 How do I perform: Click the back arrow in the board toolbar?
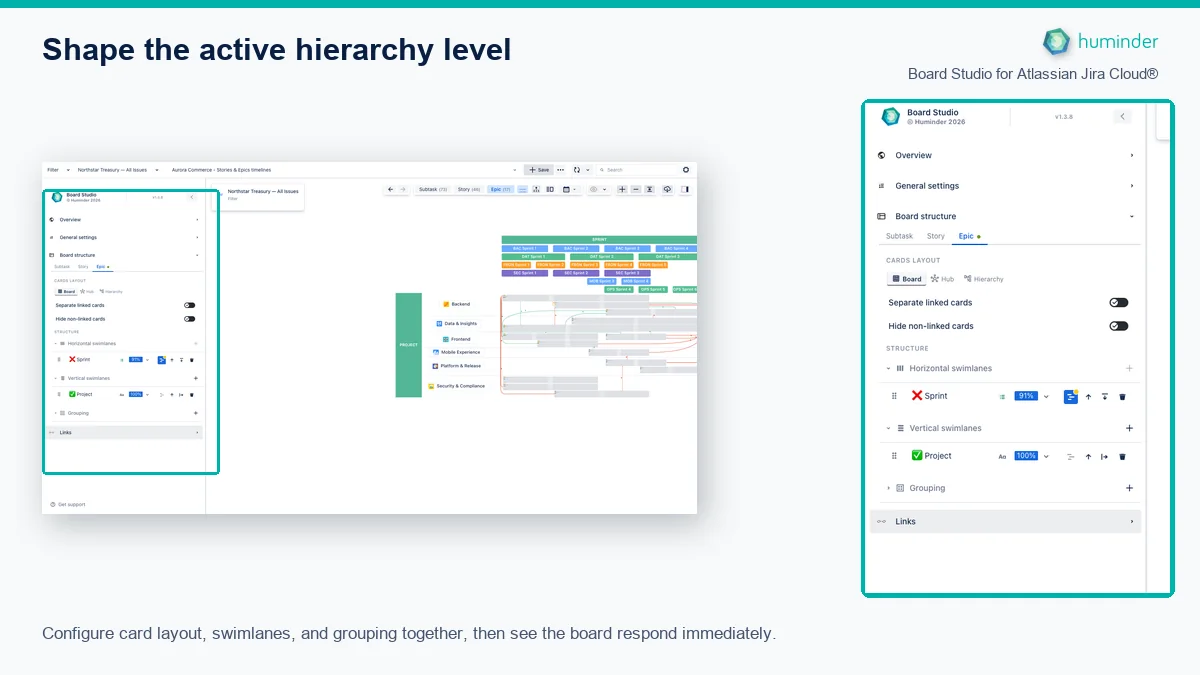(390, 189)
